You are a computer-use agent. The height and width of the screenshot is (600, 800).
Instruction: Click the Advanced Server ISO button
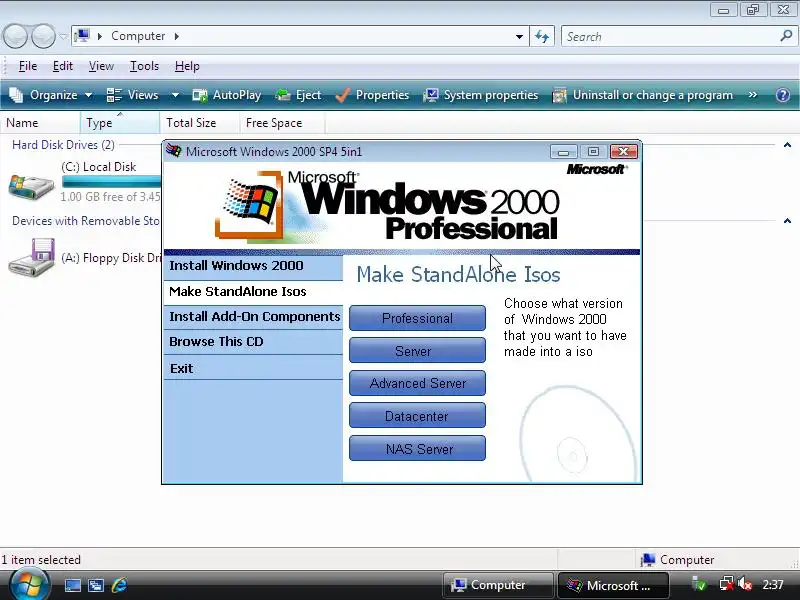tap(417, 383)
